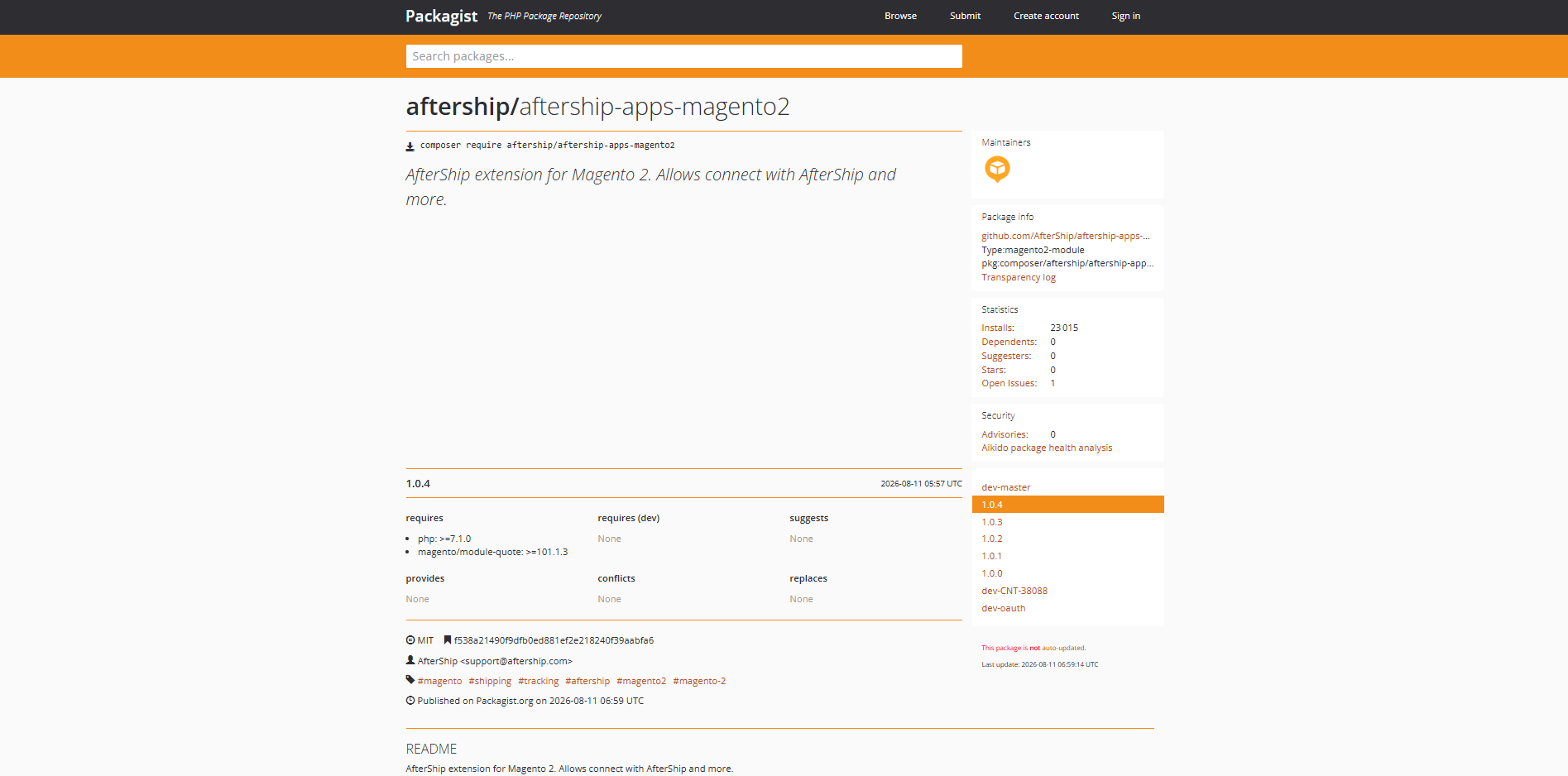Click the Installs count 23 015
1568x776 pixels.
coord(1064,328)
